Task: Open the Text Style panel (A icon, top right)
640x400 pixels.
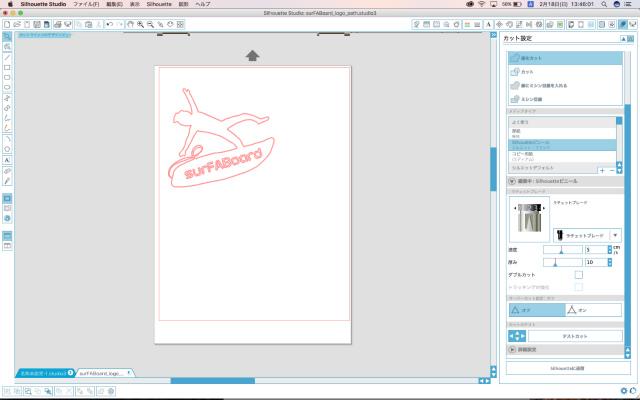Action: (x=488, y=24)
